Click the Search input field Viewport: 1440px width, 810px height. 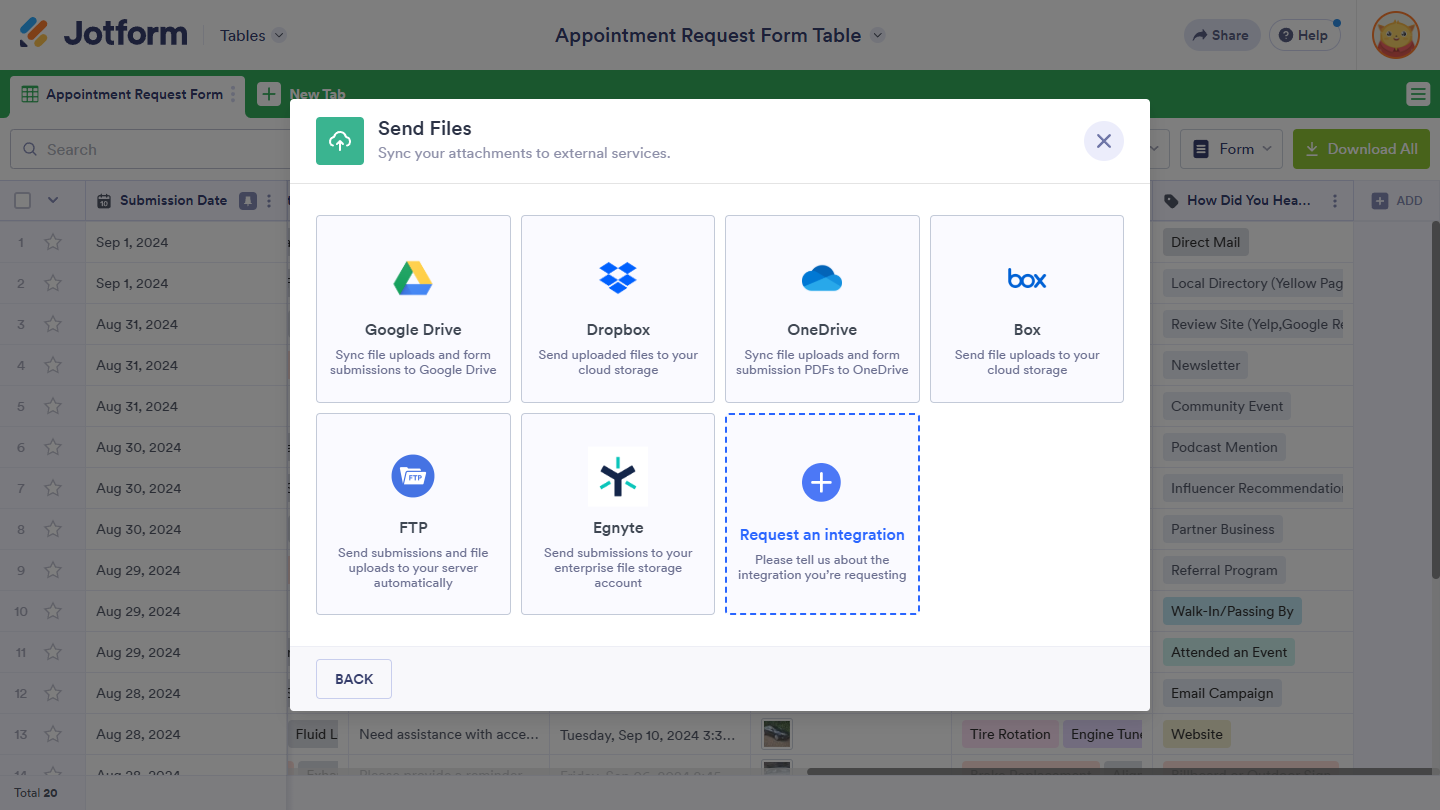coord(150,149)
